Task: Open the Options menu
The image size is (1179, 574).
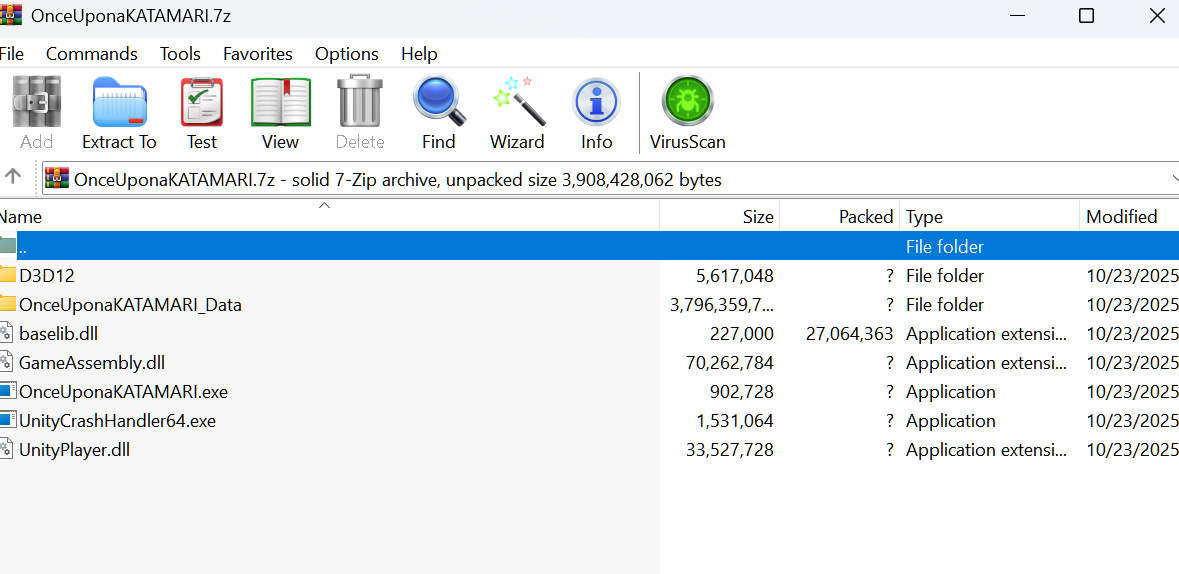Action: 347,54
